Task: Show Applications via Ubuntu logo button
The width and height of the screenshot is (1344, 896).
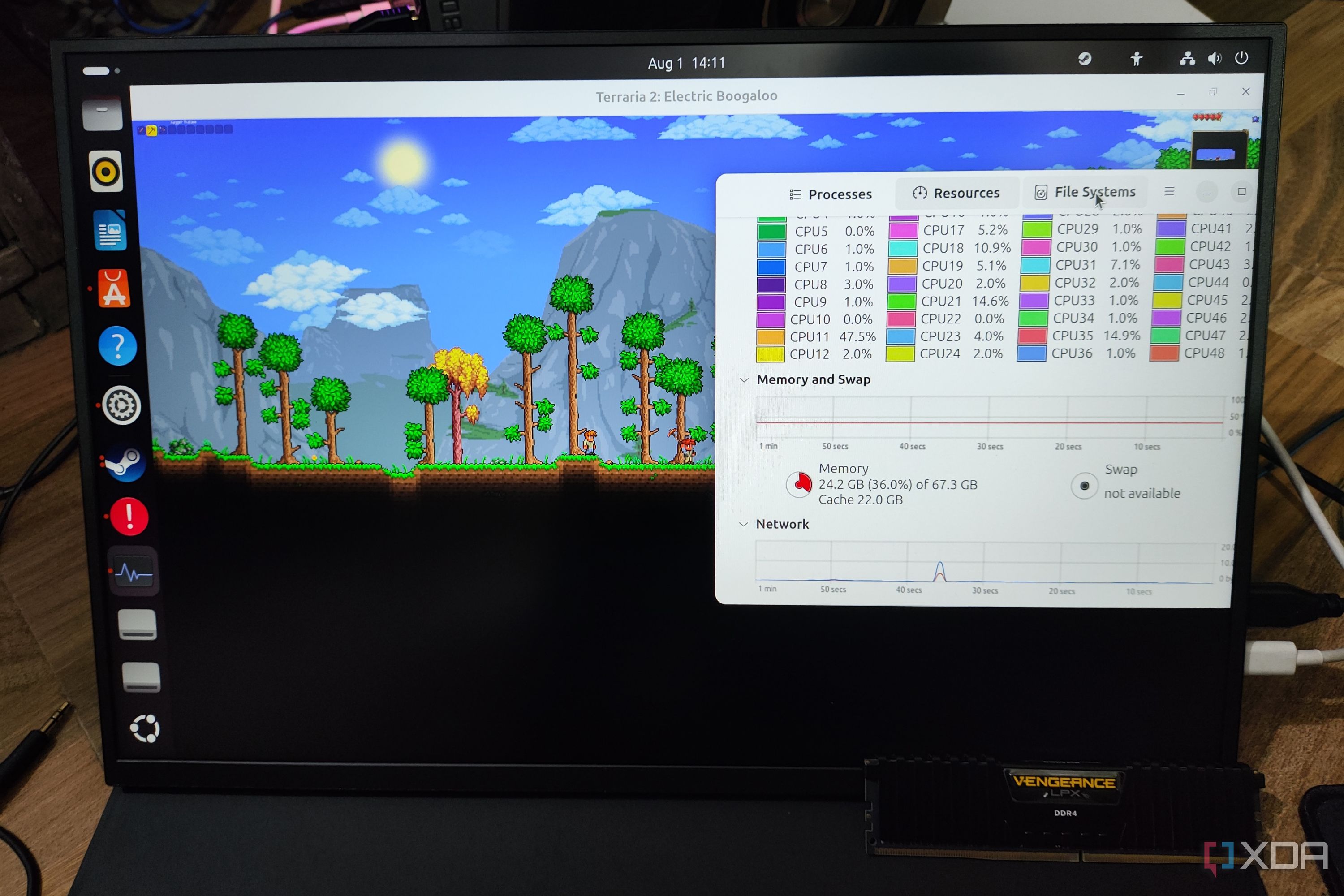Action: (145, 728)
